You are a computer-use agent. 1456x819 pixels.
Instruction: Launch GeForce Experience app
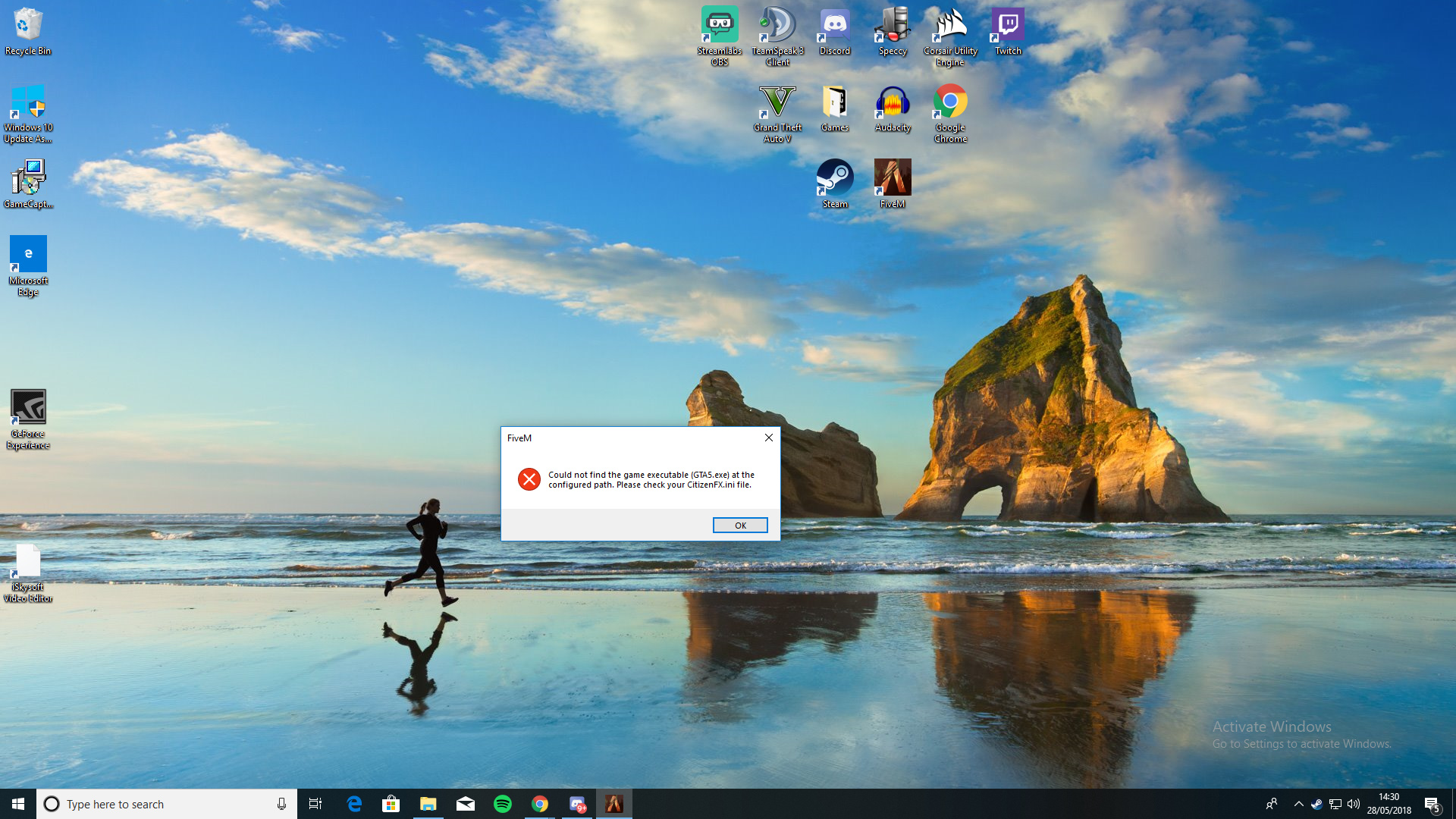tap(27, 407)
